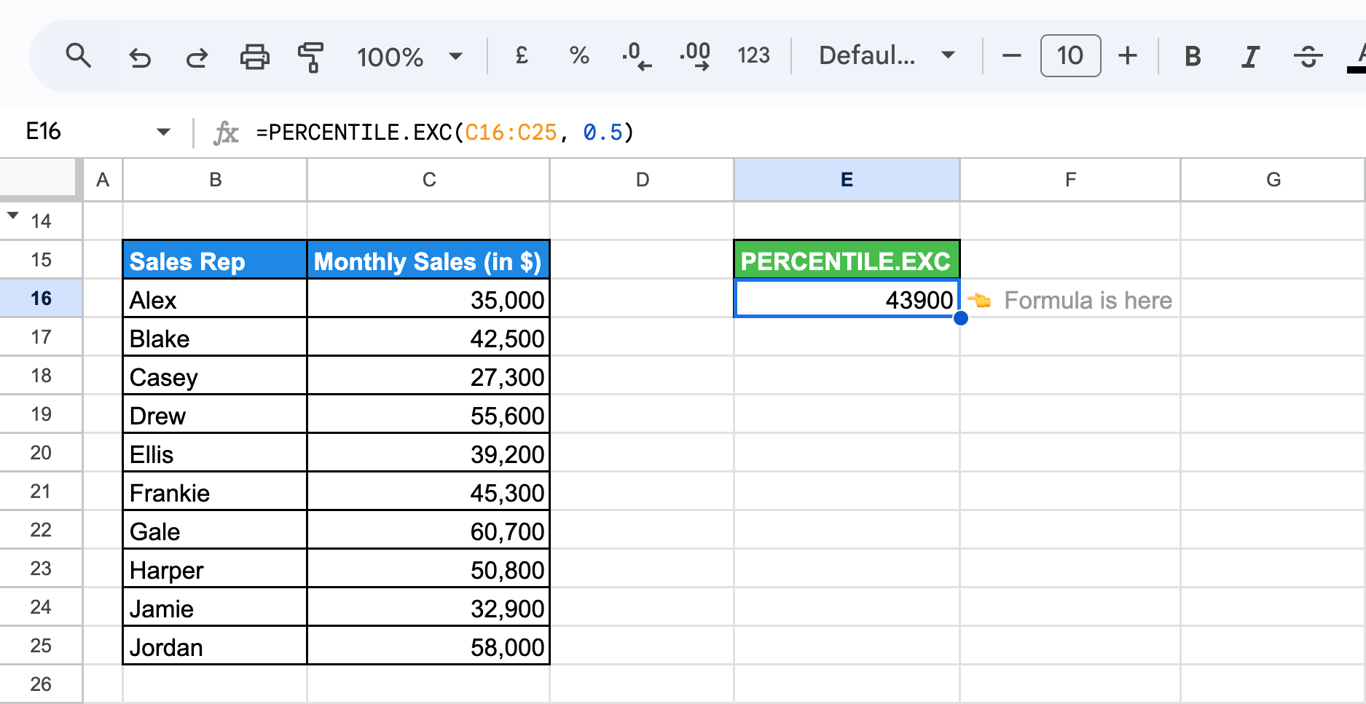
Task: Toggle bold formatting
Action: [1192, 56]
